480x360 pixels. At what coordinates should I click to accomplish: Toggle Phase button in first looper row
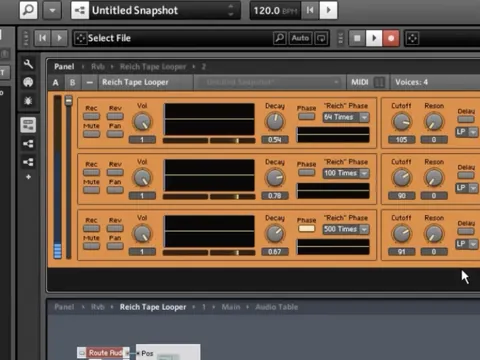click(x=306, y=116)
